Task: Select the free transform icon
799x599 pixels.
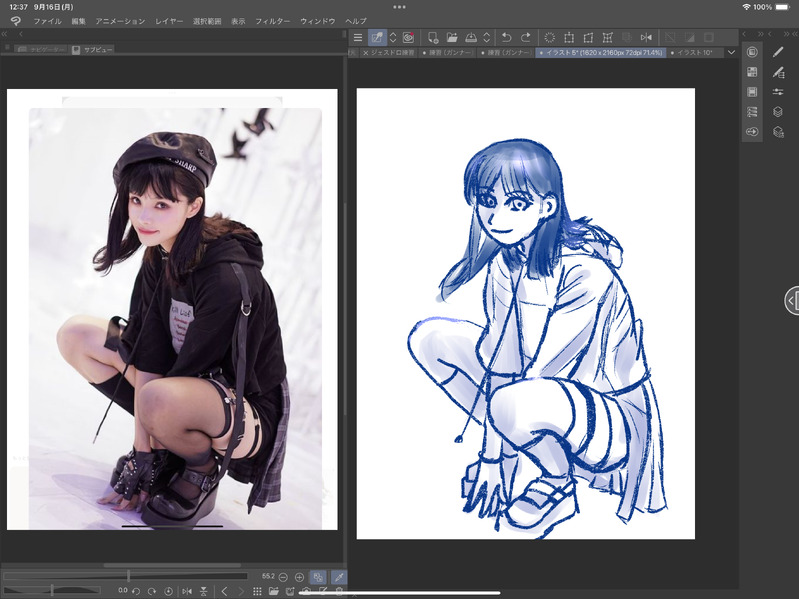Action: tap(588, 38)
